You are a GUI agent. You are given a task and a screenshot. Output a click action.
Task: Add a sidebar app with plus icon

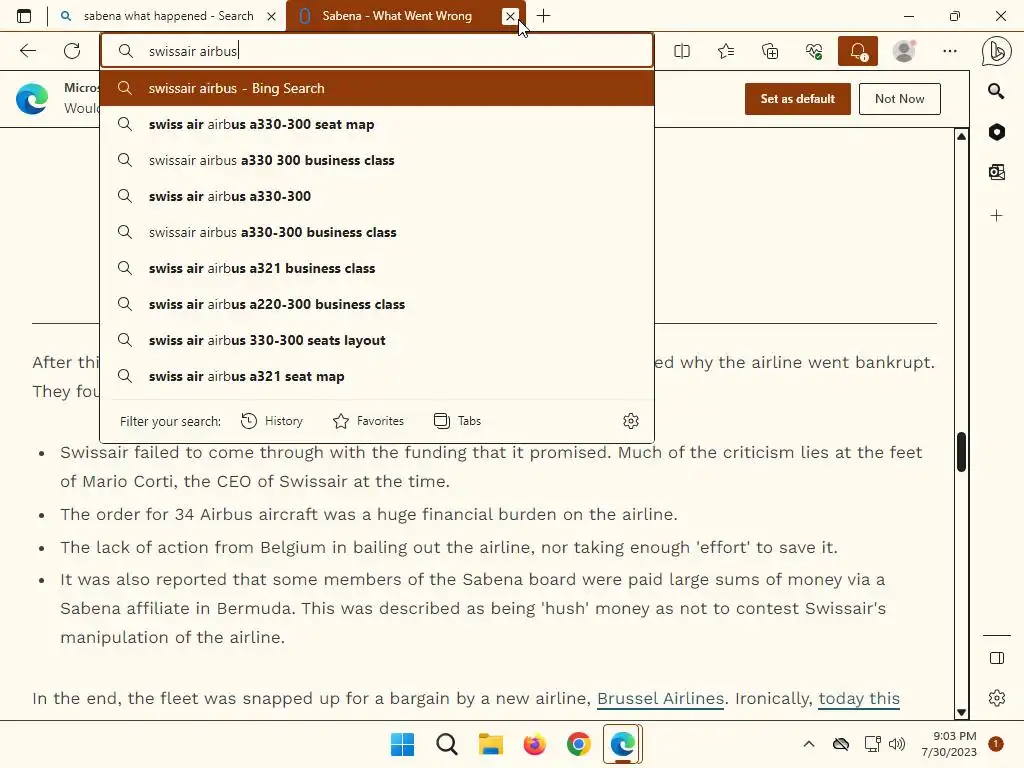point(997,216)
